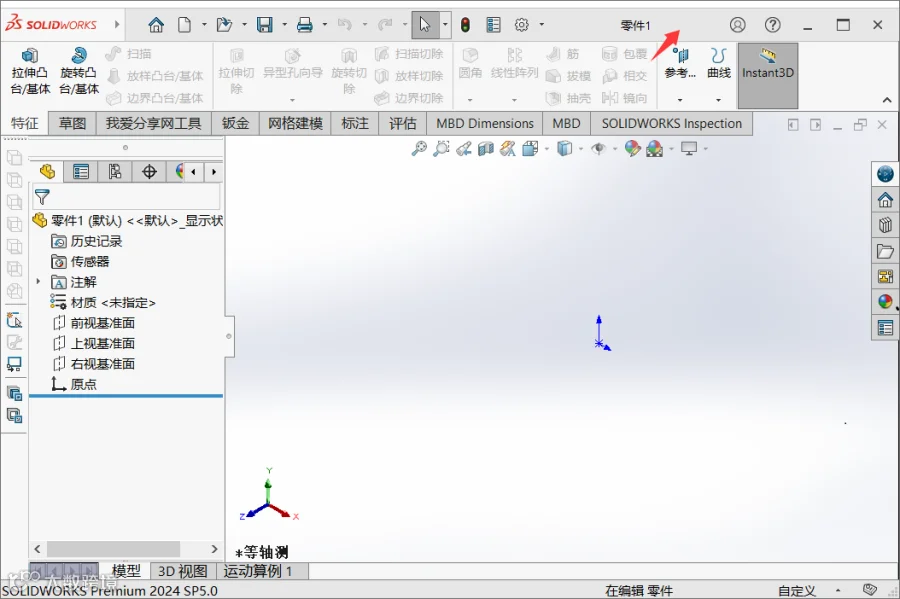Viewport: 900px width, 599px height.
Task: Open Design Library icon in the task pane
Action: (x=885, y=225)
